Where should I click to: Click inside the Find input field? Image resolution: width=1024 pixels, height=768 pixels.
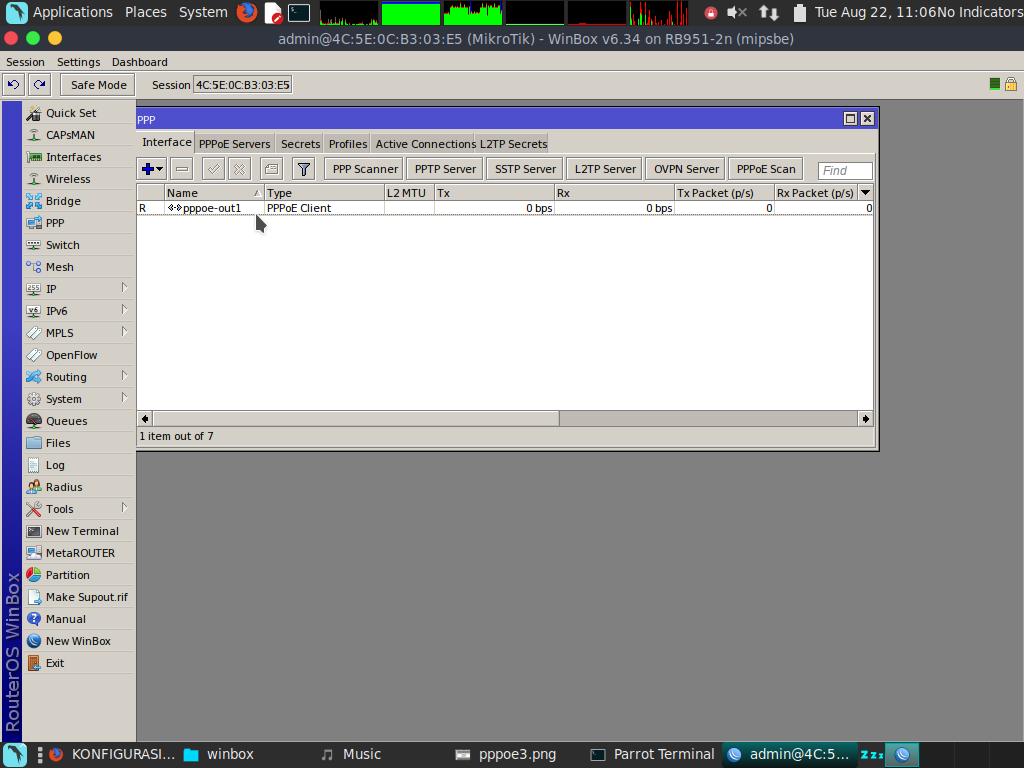click(x=844, y=170)
